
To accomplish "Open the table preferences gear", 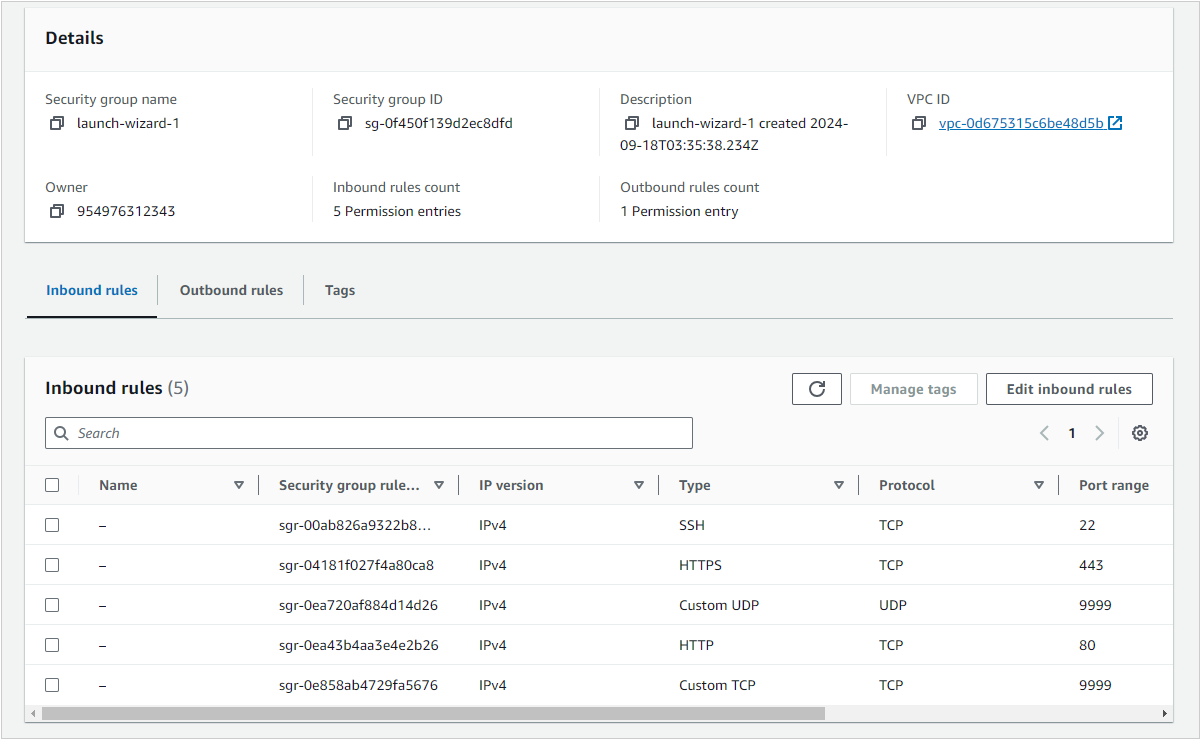I will (x=1139, y=432).
